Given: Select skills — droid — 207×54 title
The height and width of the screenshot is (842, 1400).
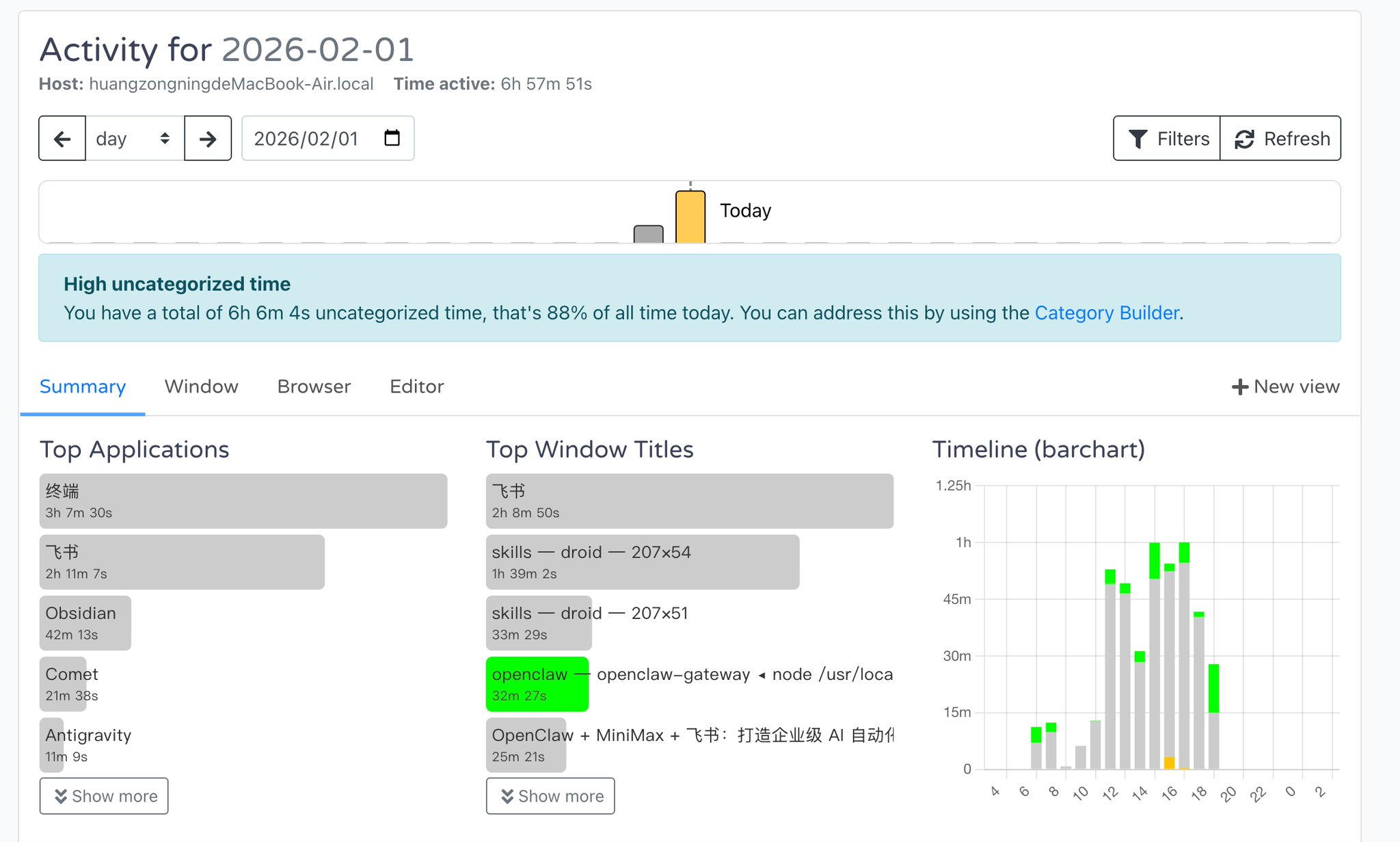Looking at the screenshot, I should click(643, 562).
